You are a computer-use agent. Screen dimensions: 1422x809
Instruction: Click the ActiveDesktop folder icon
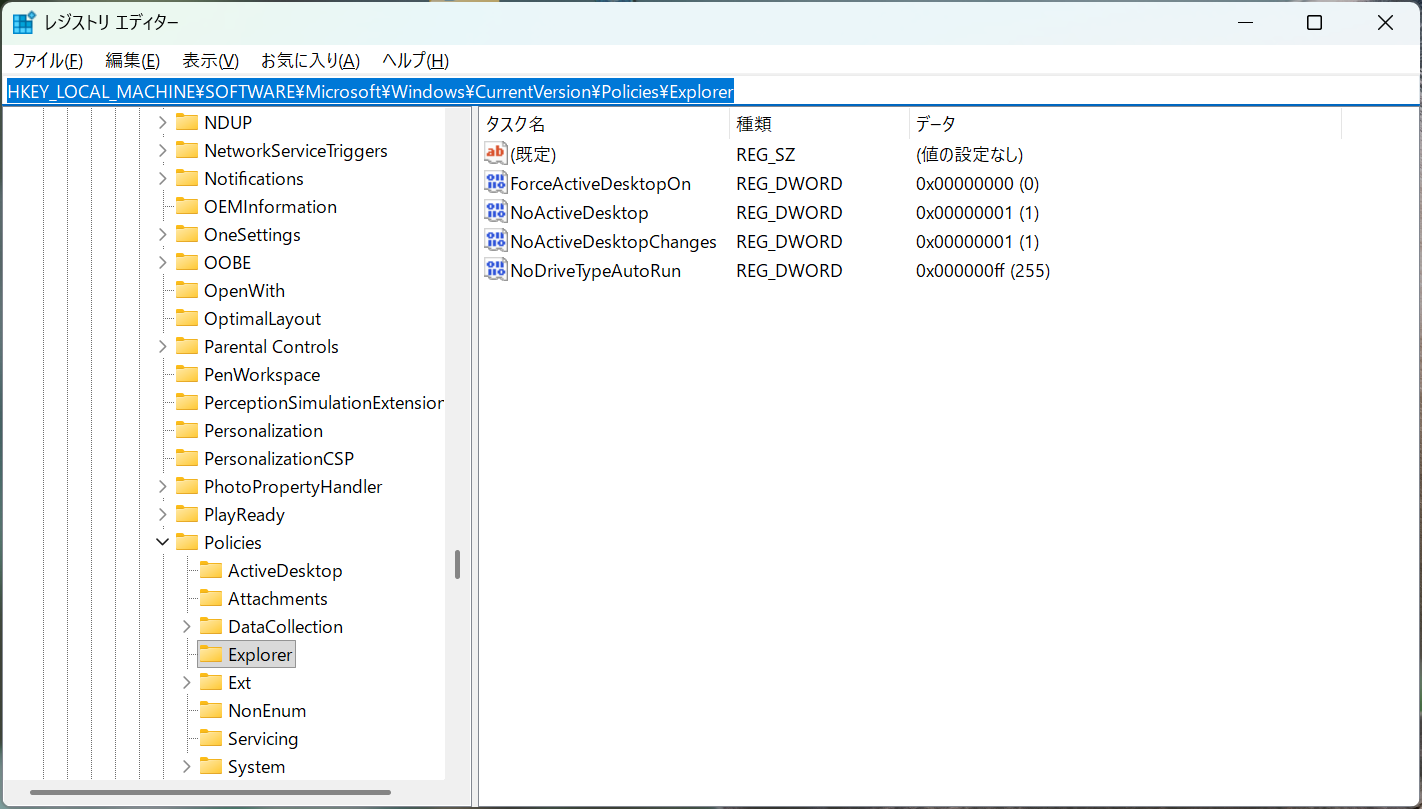click(211, 570)
